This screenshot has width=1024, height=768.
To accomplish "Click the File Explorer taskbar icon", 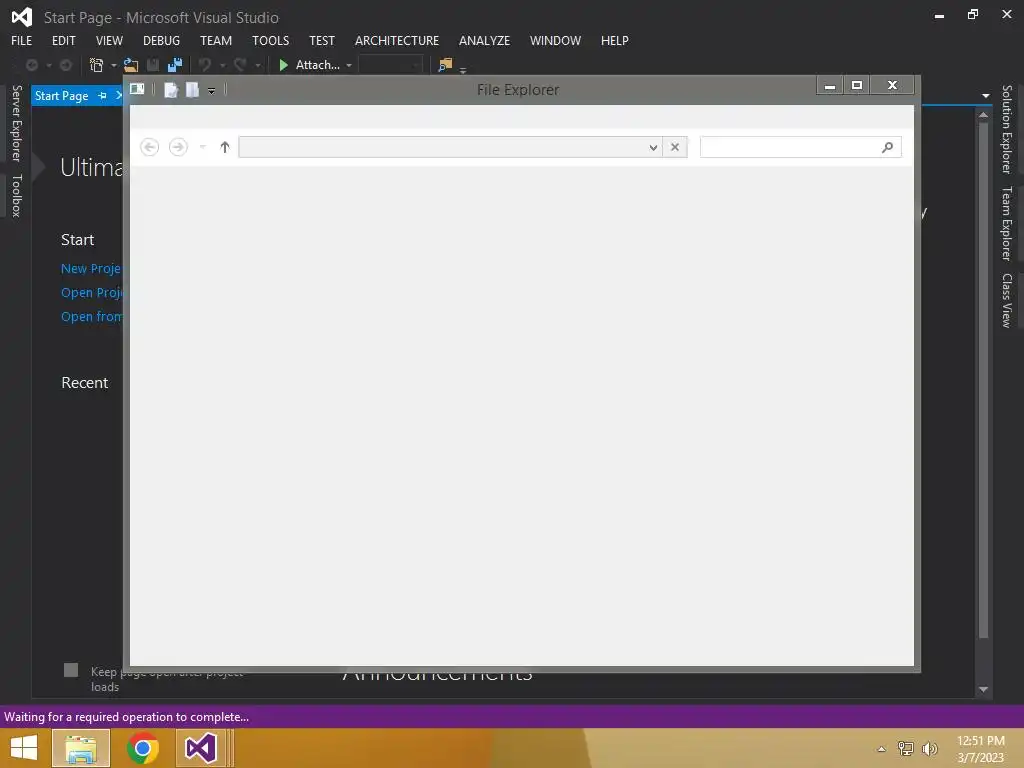I will [81, 748].
